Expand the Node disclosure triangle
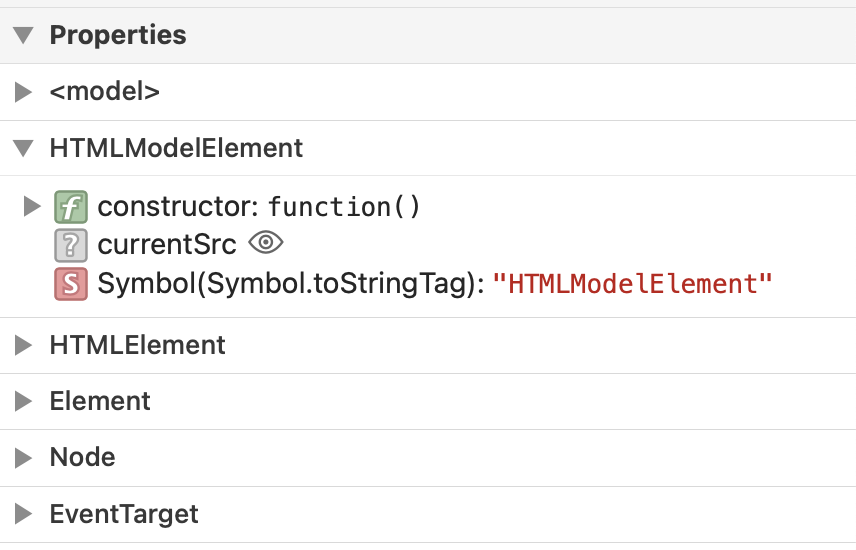856x550 pixels. pos(24,457)
